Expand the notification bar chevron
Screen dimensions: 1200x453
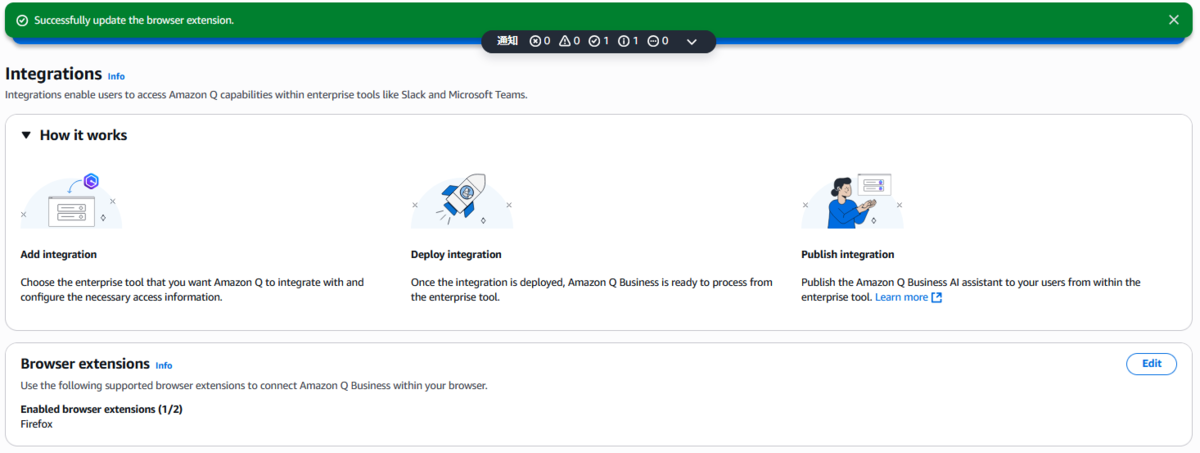(x=691, y=41)
